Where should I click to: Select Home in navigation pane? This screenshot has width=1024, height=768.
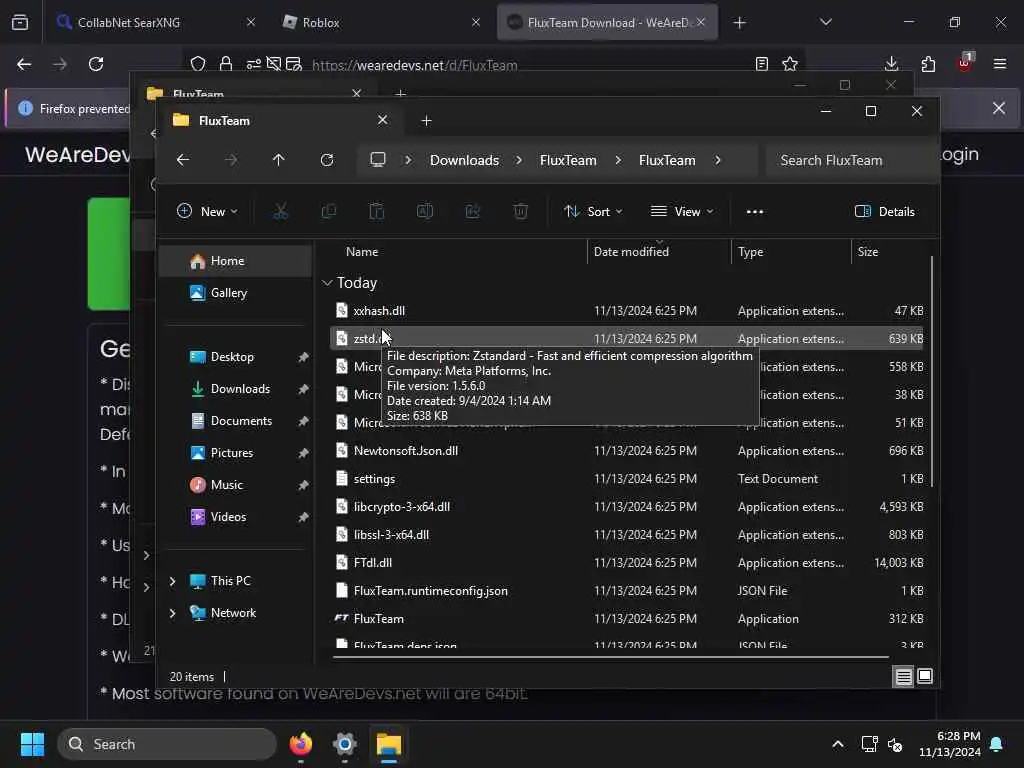point(236,261)
